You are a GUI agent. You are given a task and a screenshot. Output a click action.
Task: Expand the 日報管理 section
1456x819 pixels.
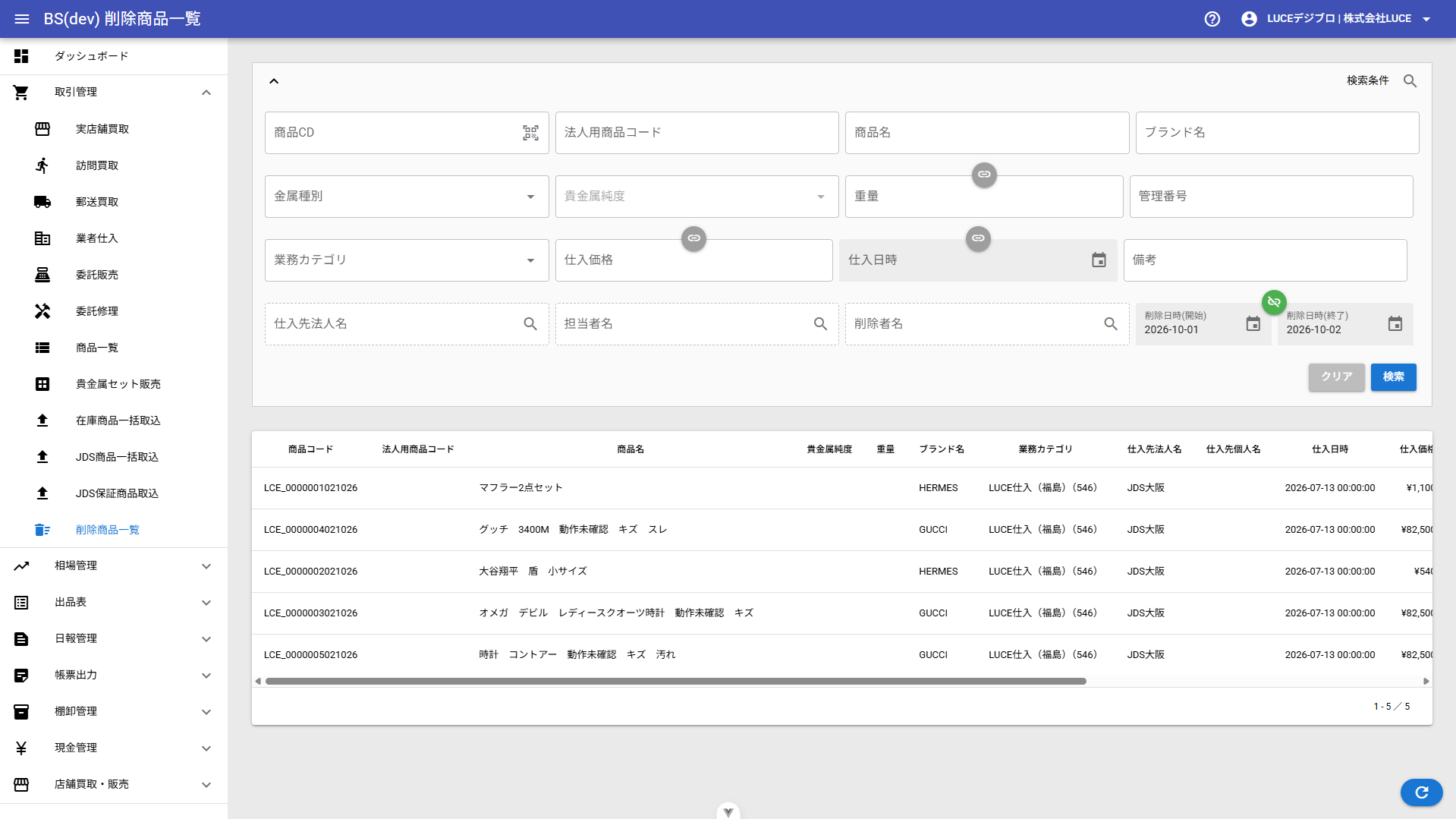114,639
